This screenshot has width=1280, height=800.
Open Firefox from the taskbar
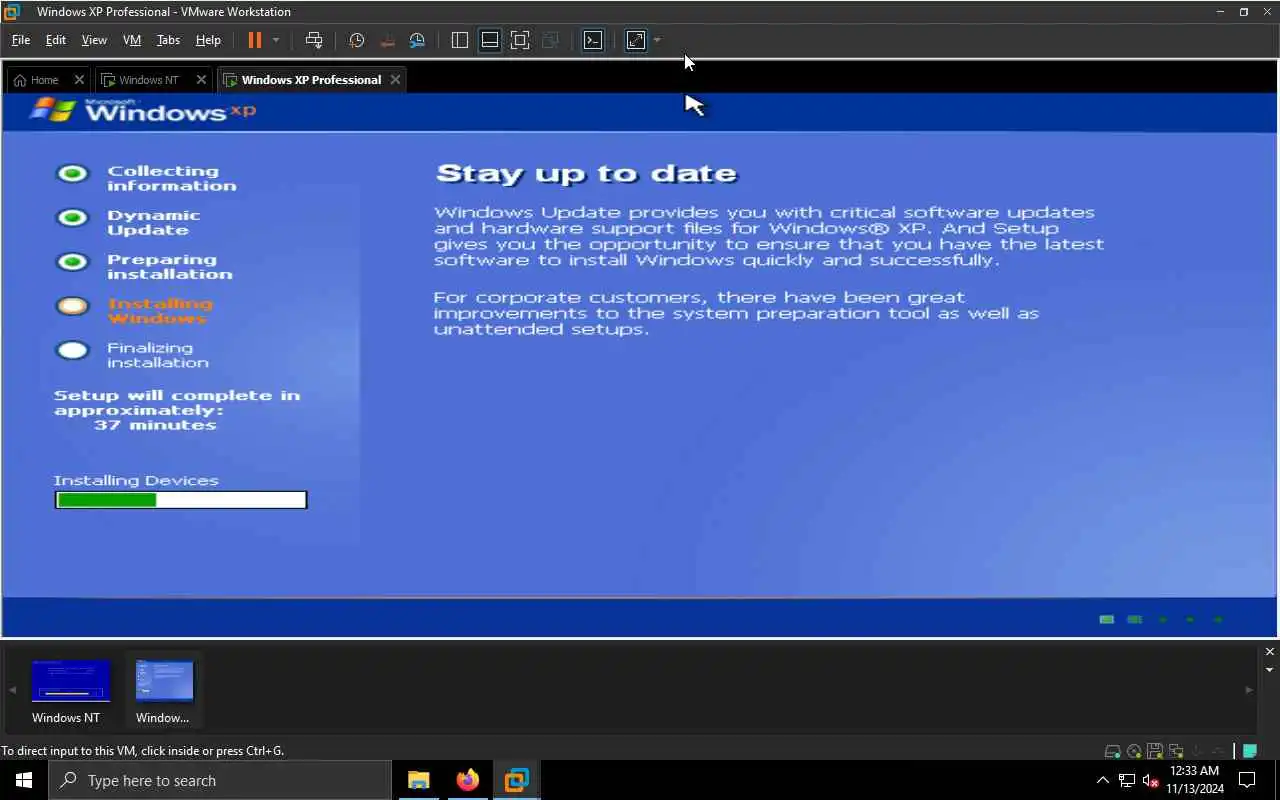(467, 780)
